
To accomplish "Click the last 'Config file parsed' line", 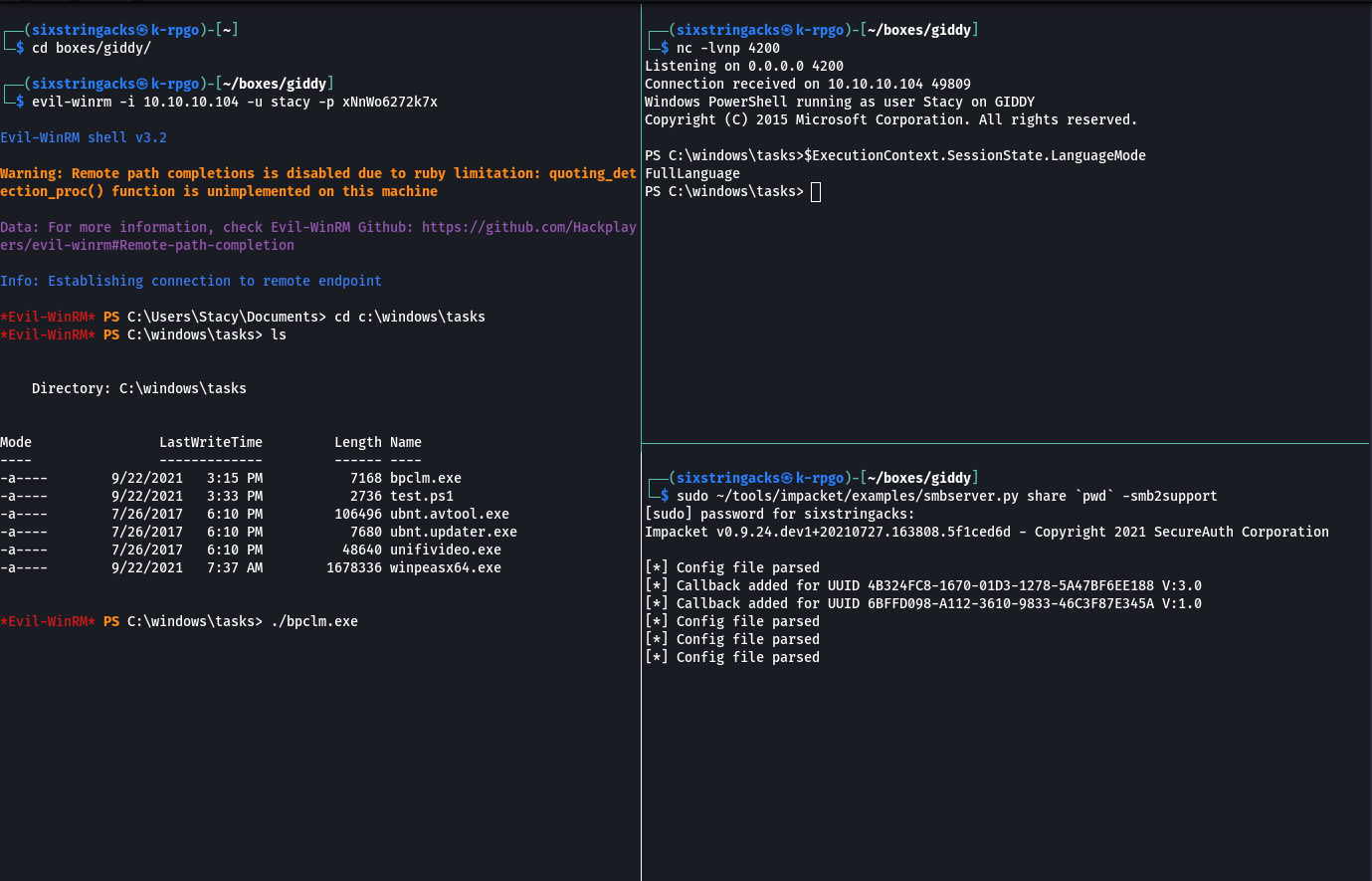I will 732,657.
